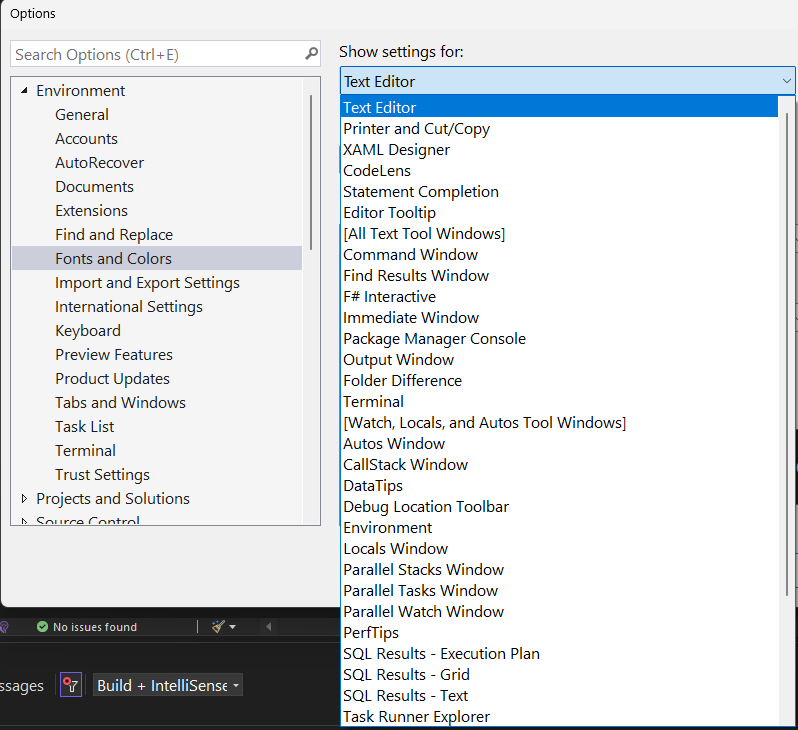Select [All Text Tool Windows] option
Image resolution: width=798 pixels, height=730 pixels.
(559, 233)
